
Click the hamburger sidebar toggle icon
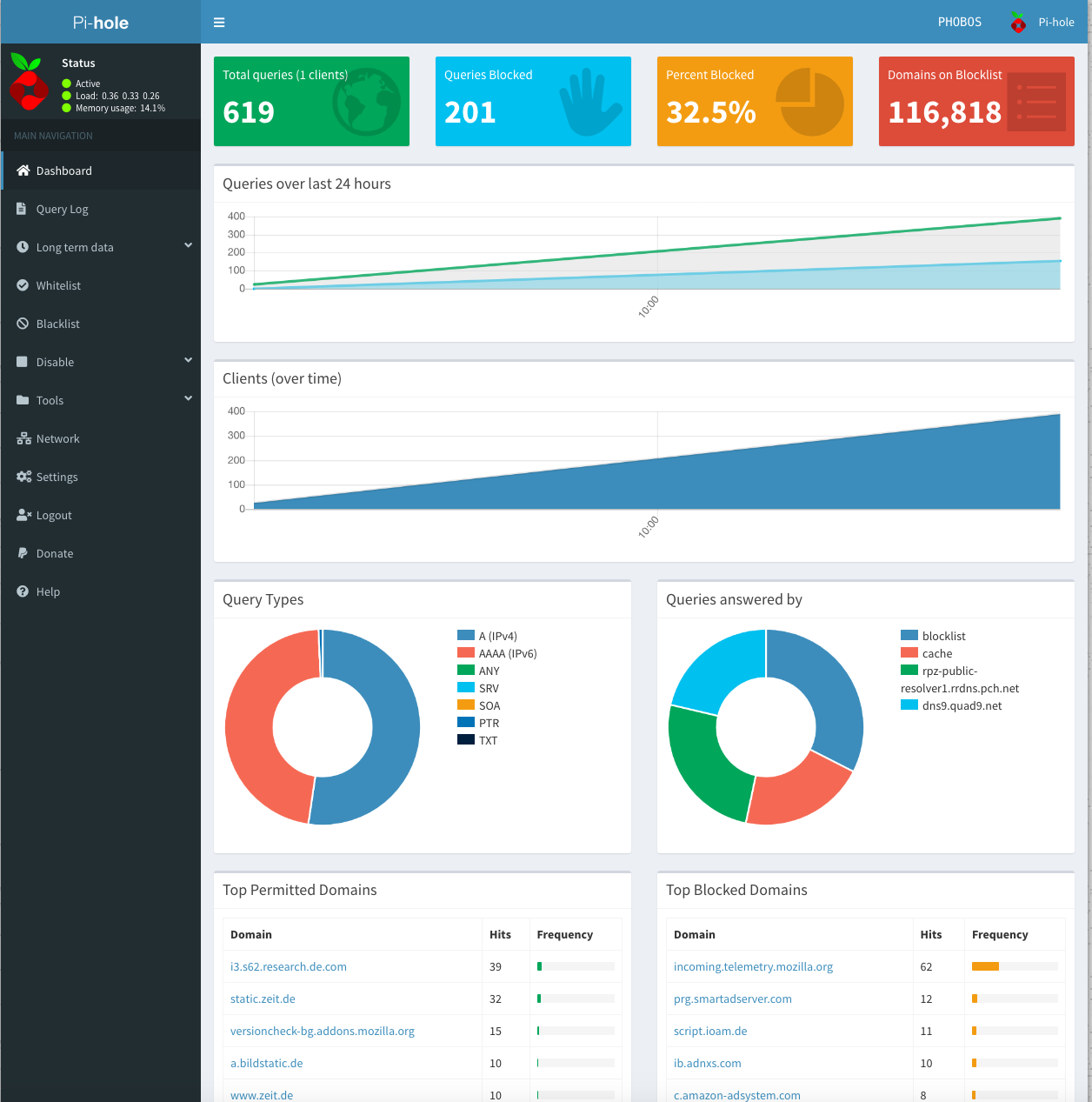coord(219,23)
